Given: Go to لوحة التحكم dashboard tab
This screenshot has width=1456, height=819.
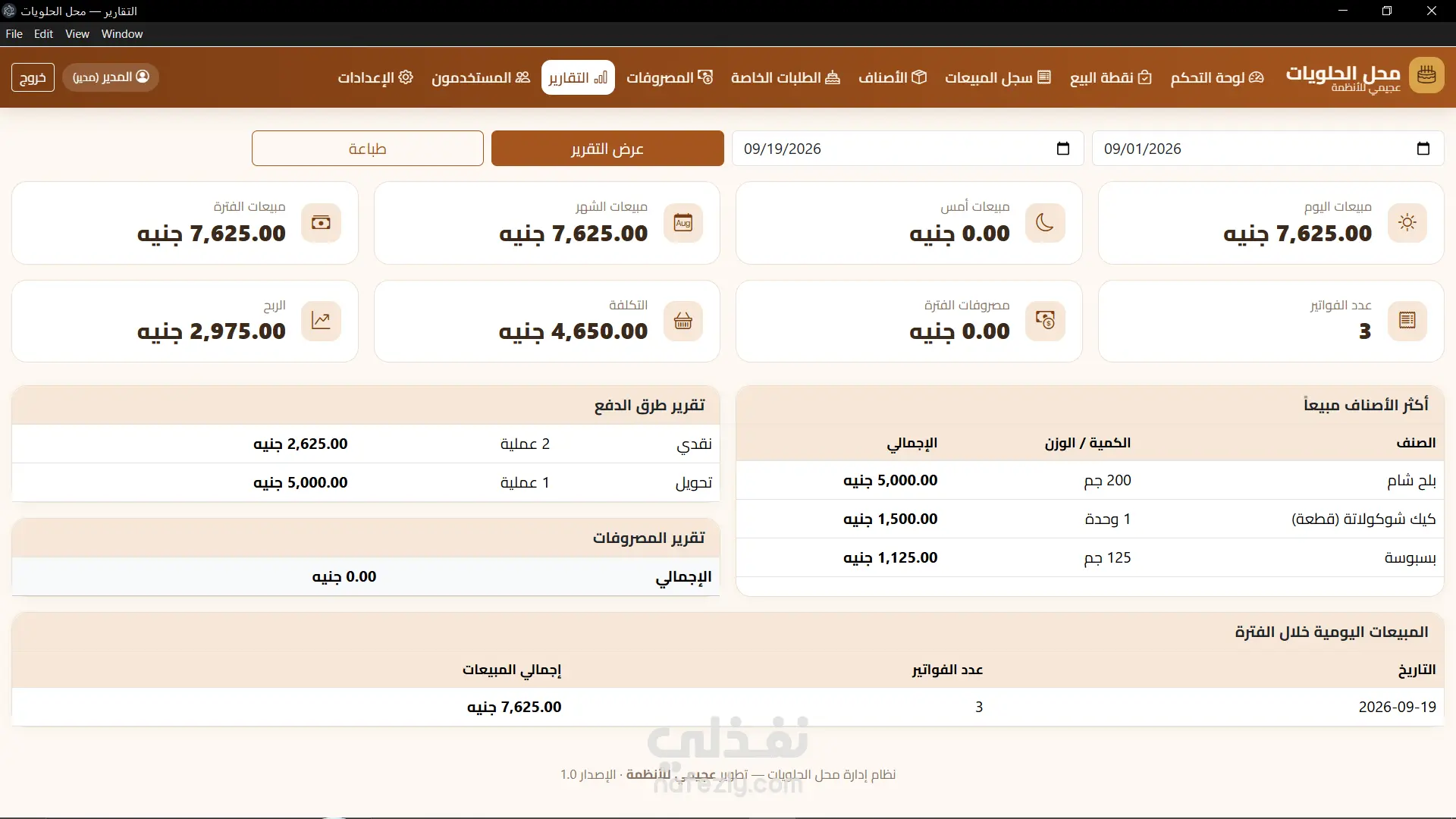Looking at the screenshot, I should [x=1217, y=77].
